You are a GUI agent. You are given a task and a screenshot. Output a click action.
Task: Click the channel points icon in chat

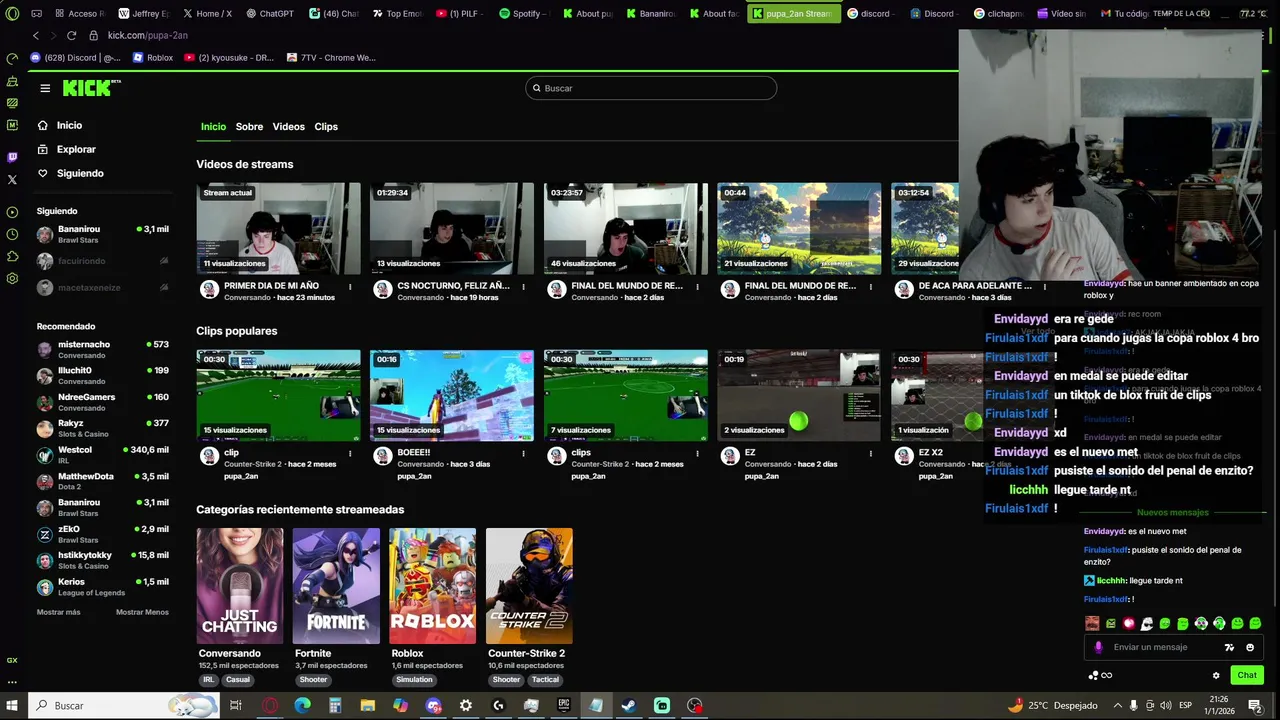pyautogui.click(x=1099, y=675)
